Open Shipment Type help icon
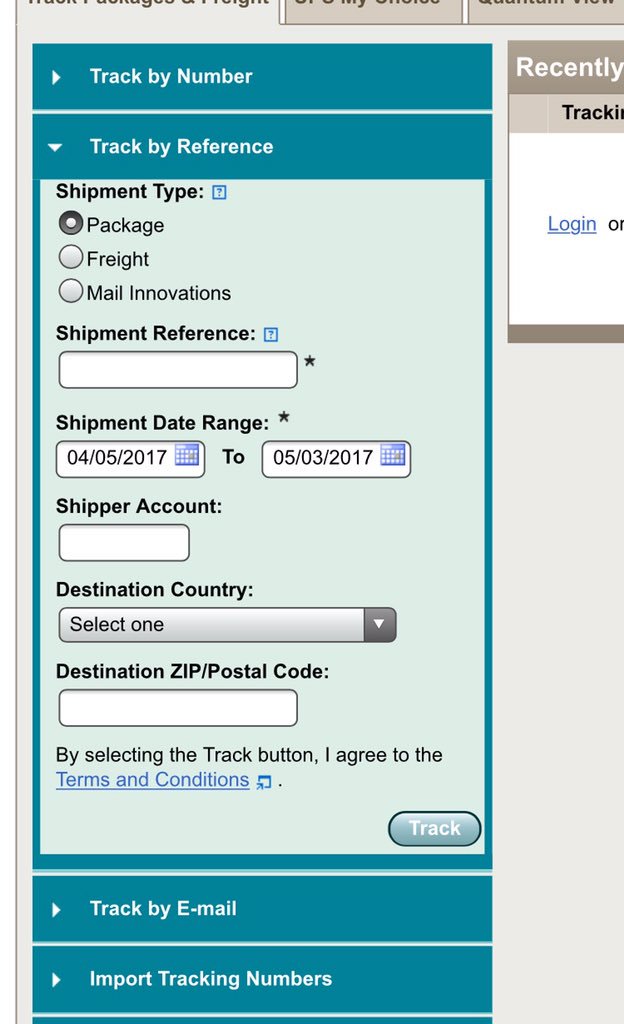624x1024 pixels. pyautogui.click(x=220, y=193)
